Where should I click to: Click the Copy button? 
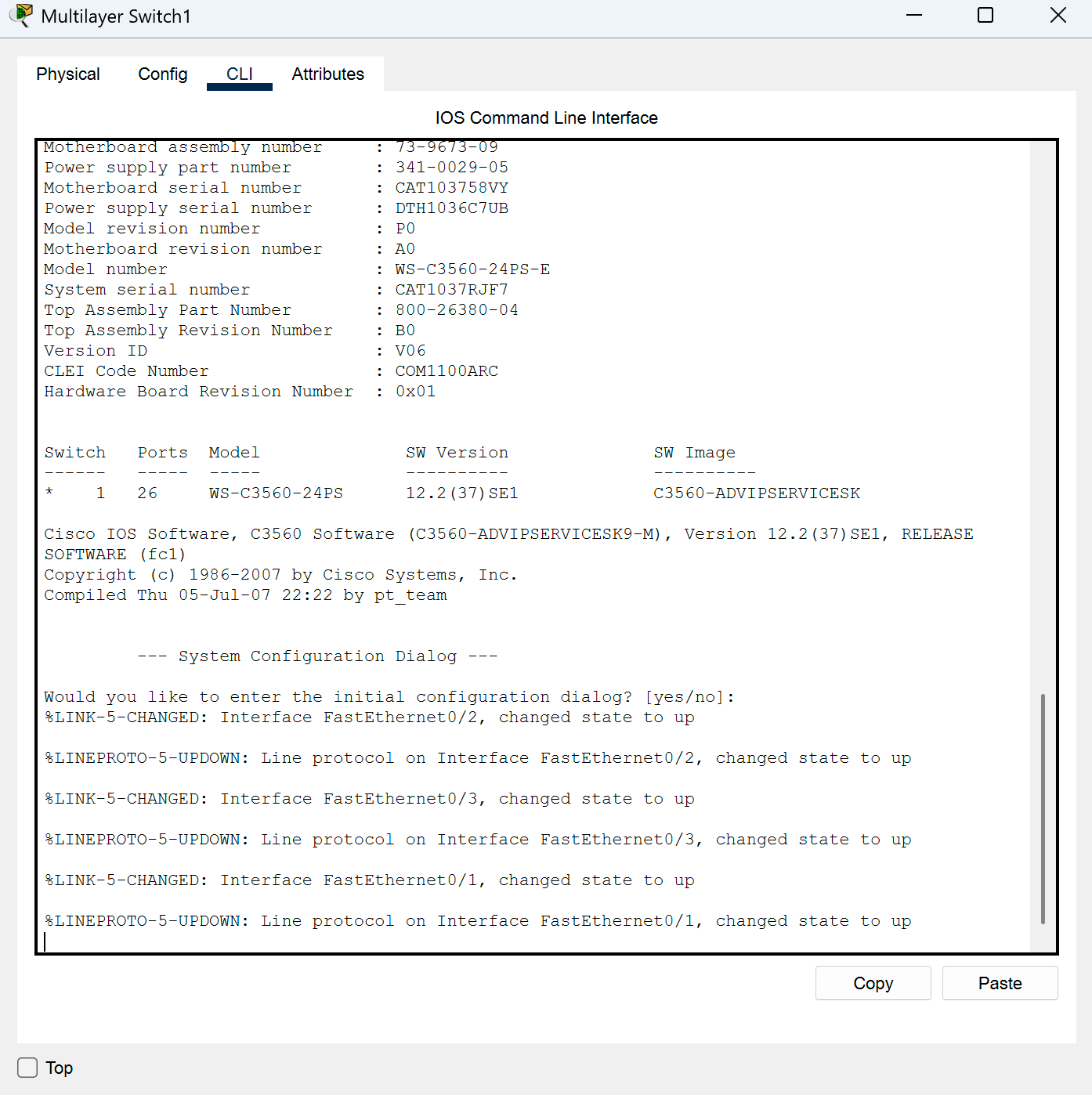pyautogui.click(x=873, y=983)
